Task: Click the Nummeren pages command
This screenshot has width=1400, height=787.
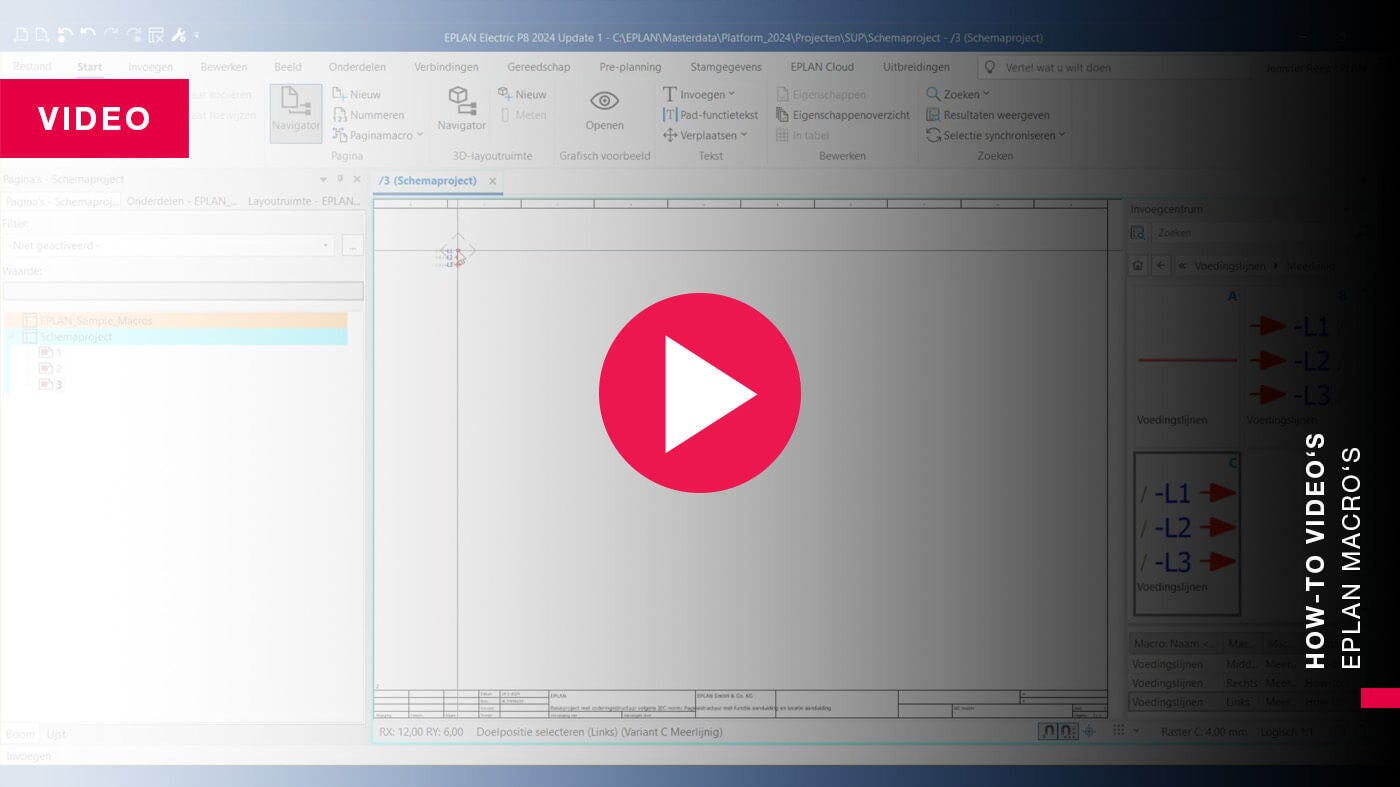Action: [x=368, y=115]
